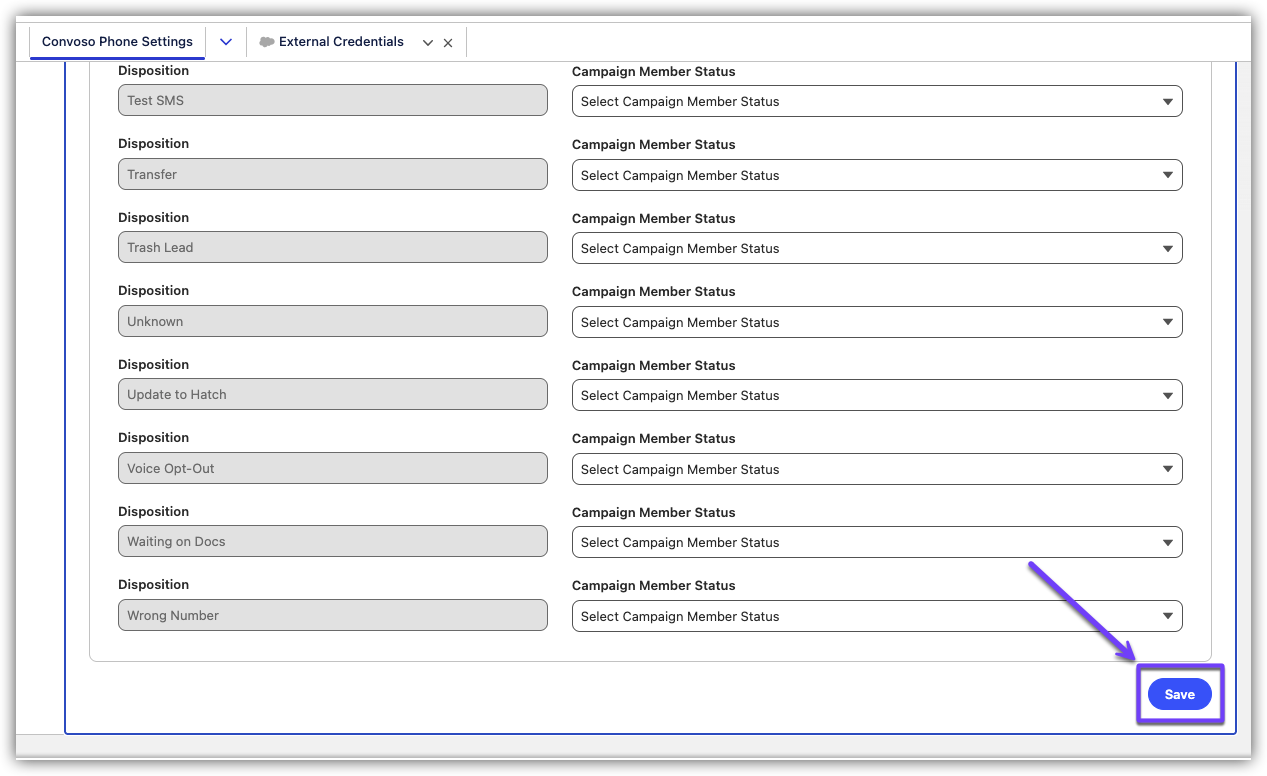
Task: Open status dropdown for Voice Opt-Out
Action: coord(876,469)
